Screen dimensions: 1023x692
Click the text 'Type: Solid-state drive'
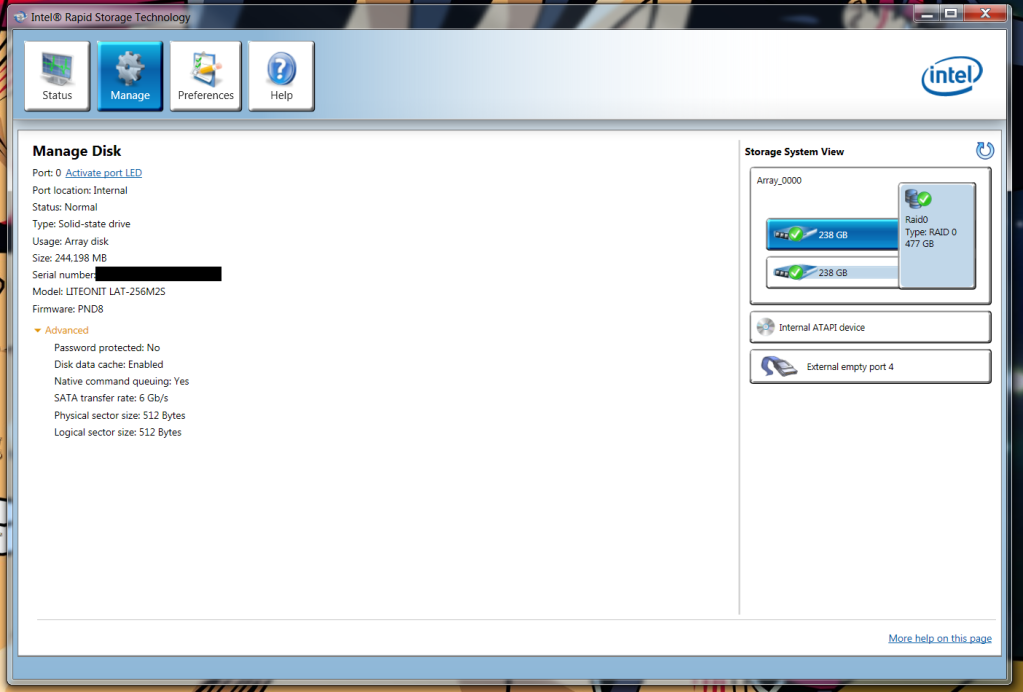pyautogui.click(x=82, y=224)
